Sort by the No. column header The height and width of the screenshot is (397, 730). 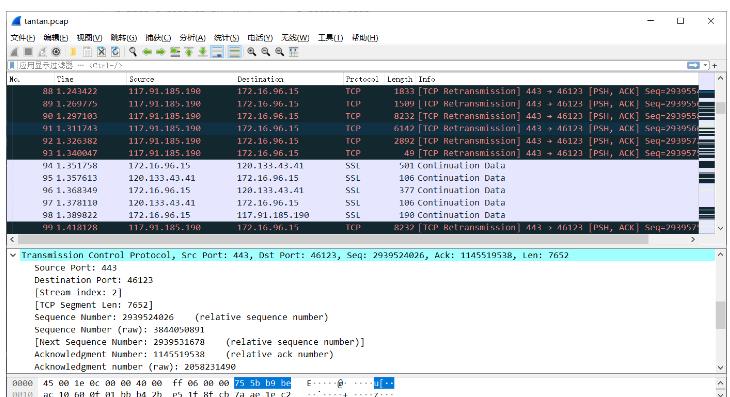click(30, 79)
